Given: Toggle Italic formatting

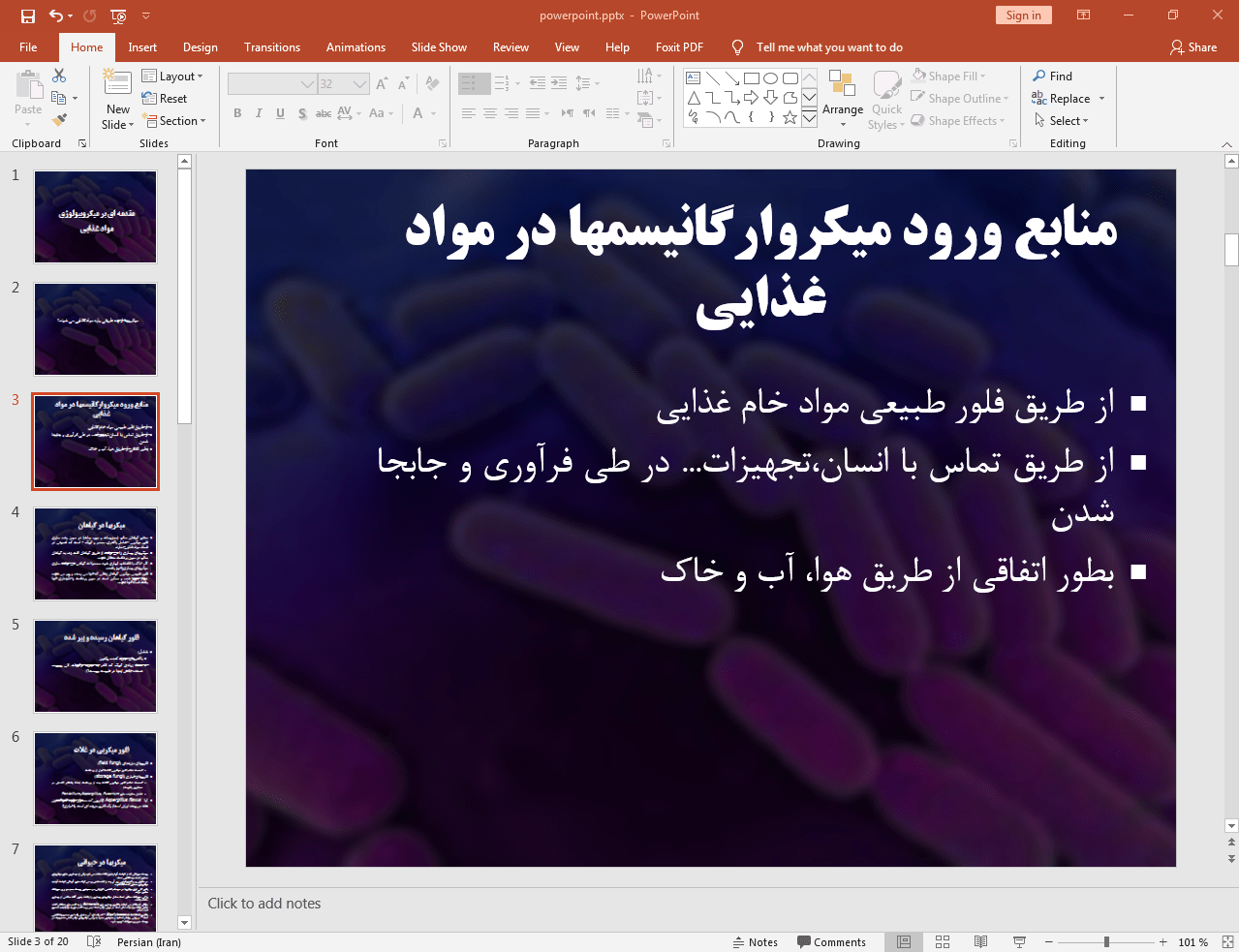Looking at the screenshot, I should point(259,113).
